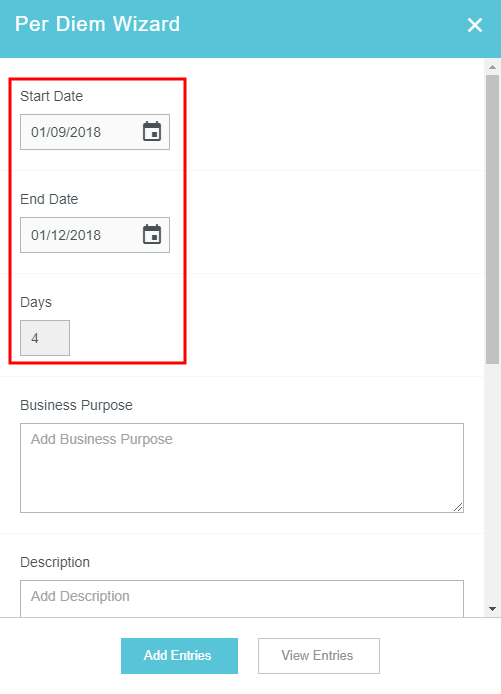The image size is (501, 694).
Task: Select the Days field showing 4
Action: (x=45, y=338)
